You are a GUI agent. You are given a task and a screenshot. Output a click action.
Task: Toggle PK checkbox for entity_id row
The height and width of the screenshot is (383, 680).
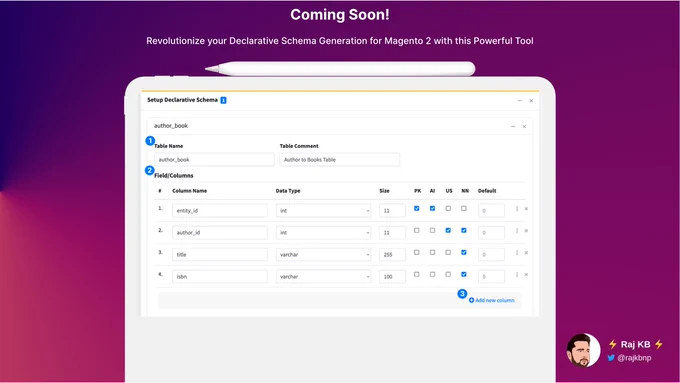416,208
